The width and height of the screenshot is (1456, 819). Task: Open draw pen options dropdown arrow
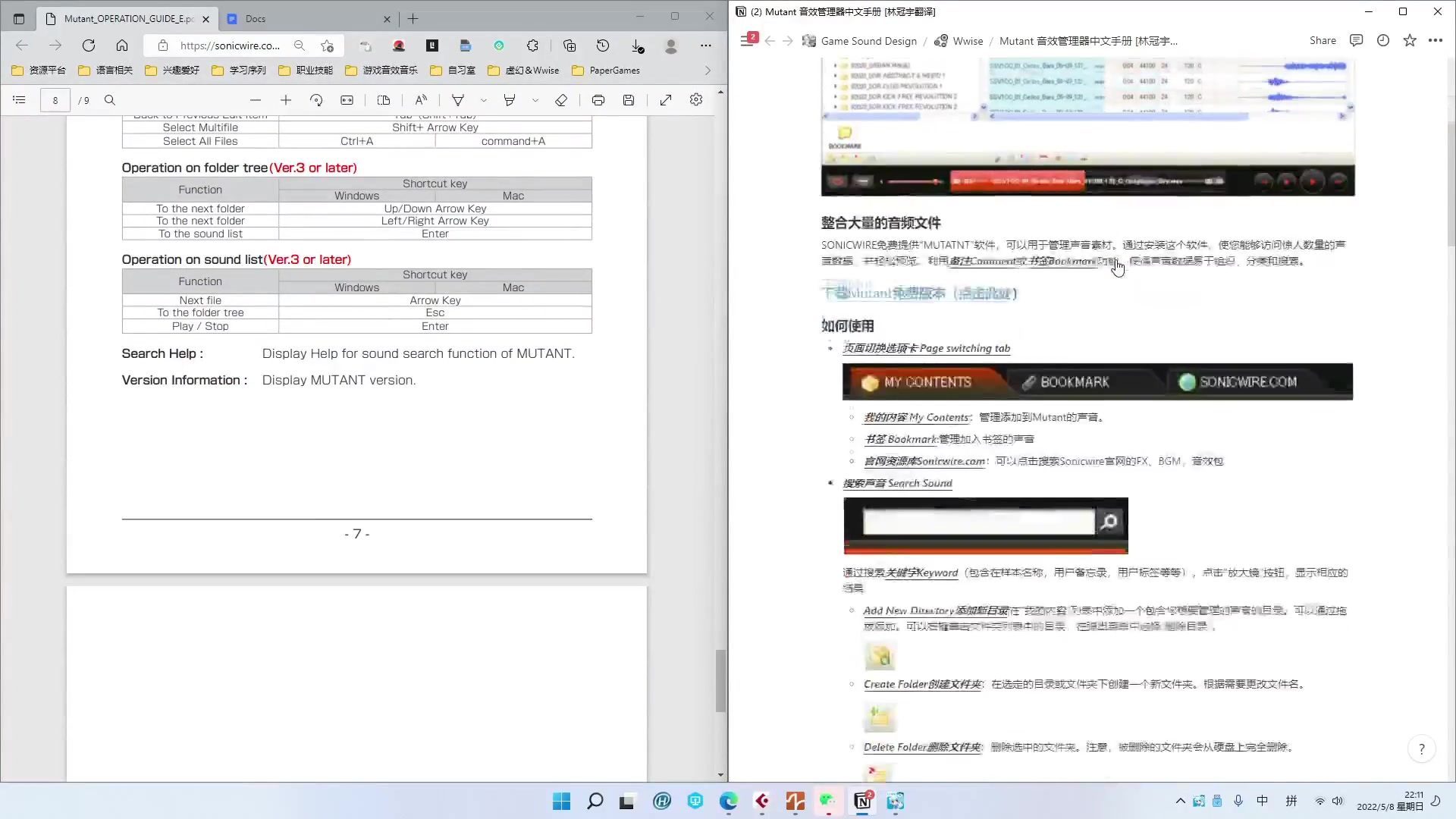(x=484, y=100)
